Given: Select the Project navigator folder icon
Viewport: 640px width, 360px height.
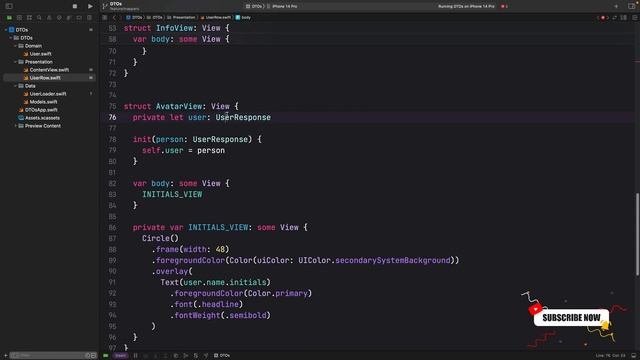Looking at the screenshot, I should tap(9, 18).
